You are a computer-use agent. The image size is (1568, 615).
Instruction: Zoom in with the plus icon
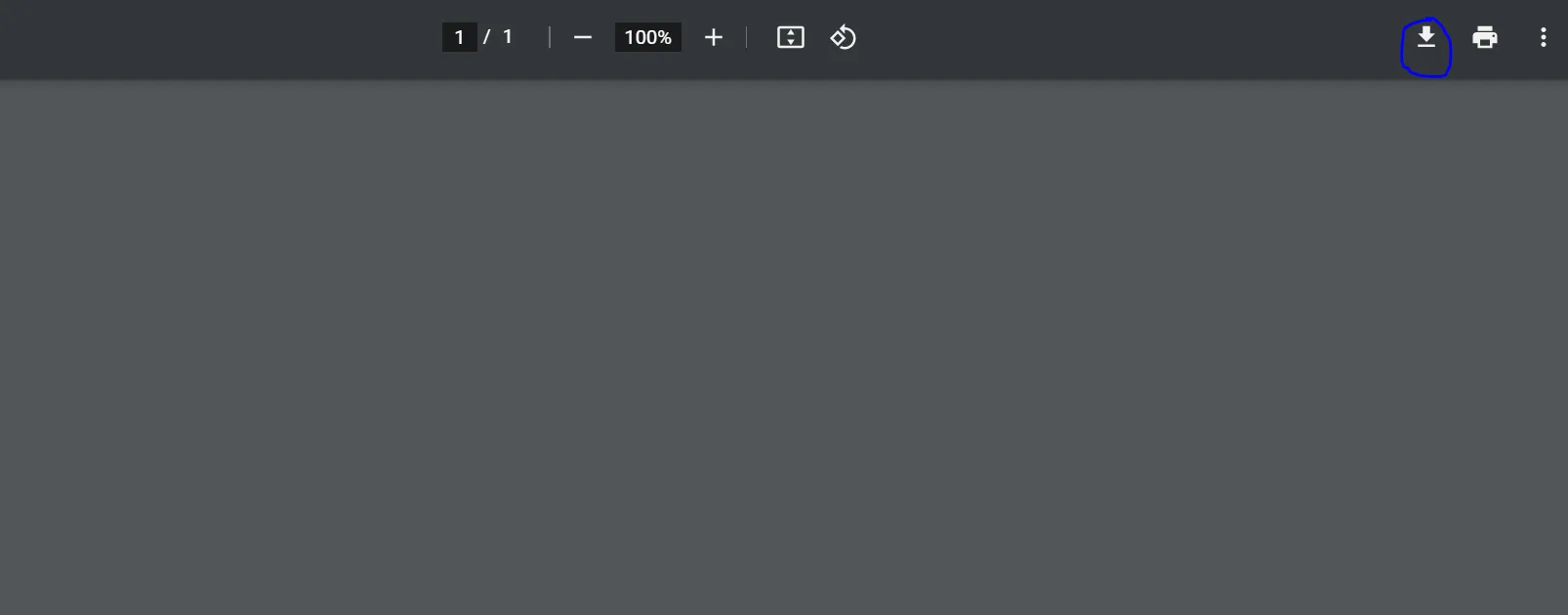pos(714,37)
